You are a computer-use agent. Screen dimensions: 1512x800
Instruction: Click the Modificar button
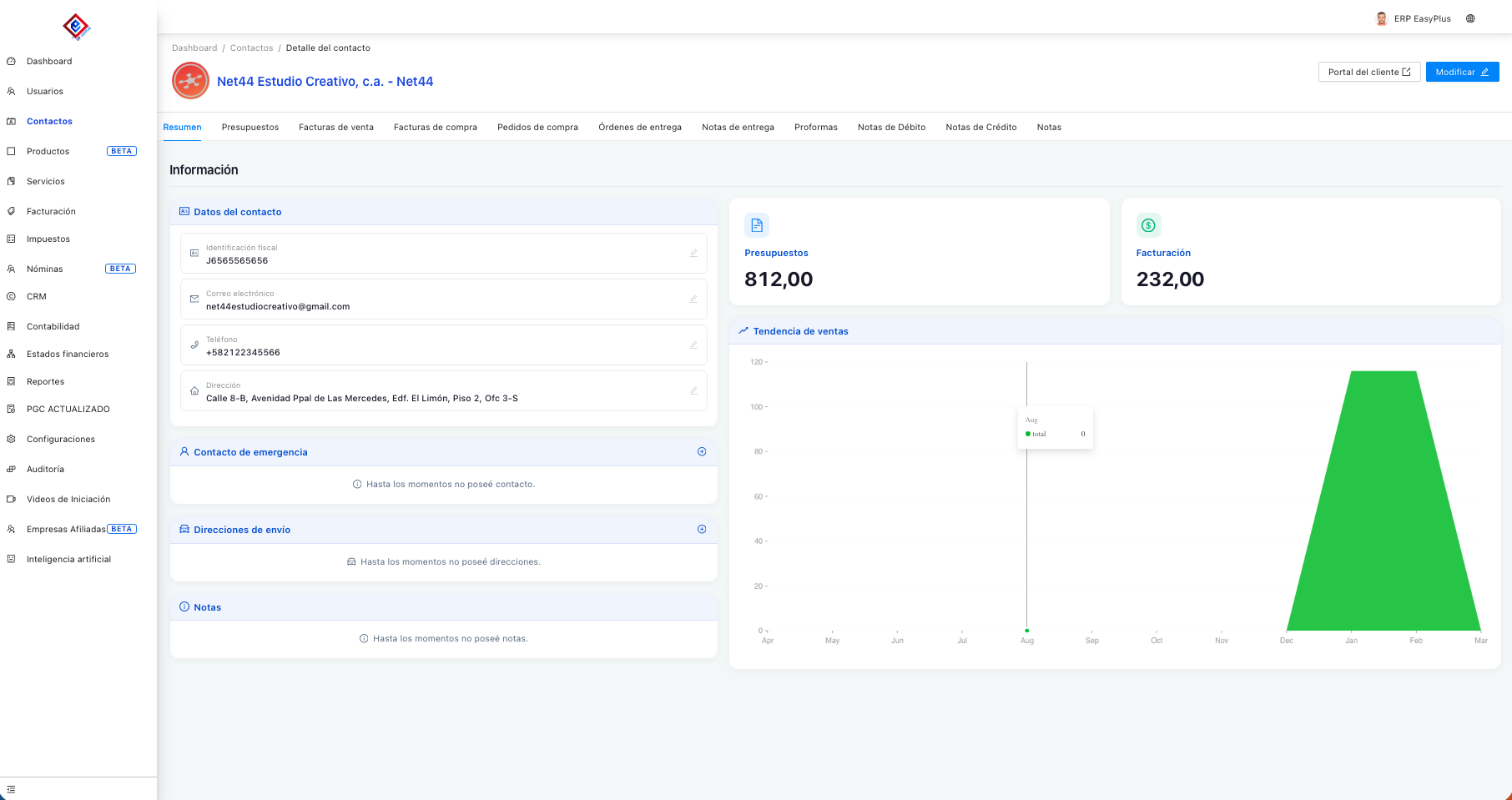pos(1462,72)
